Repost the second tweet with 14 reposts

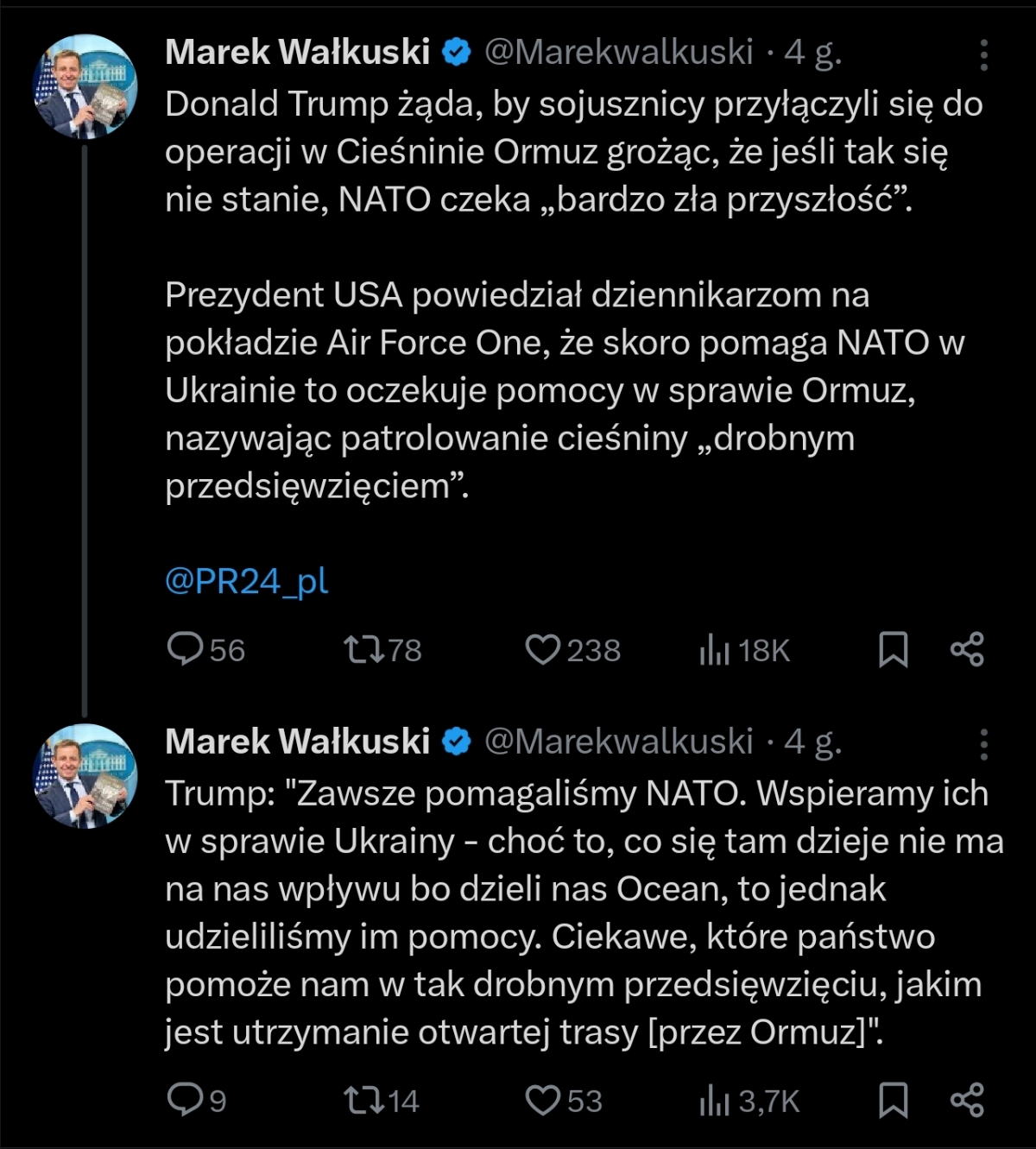coord(363,1100)
